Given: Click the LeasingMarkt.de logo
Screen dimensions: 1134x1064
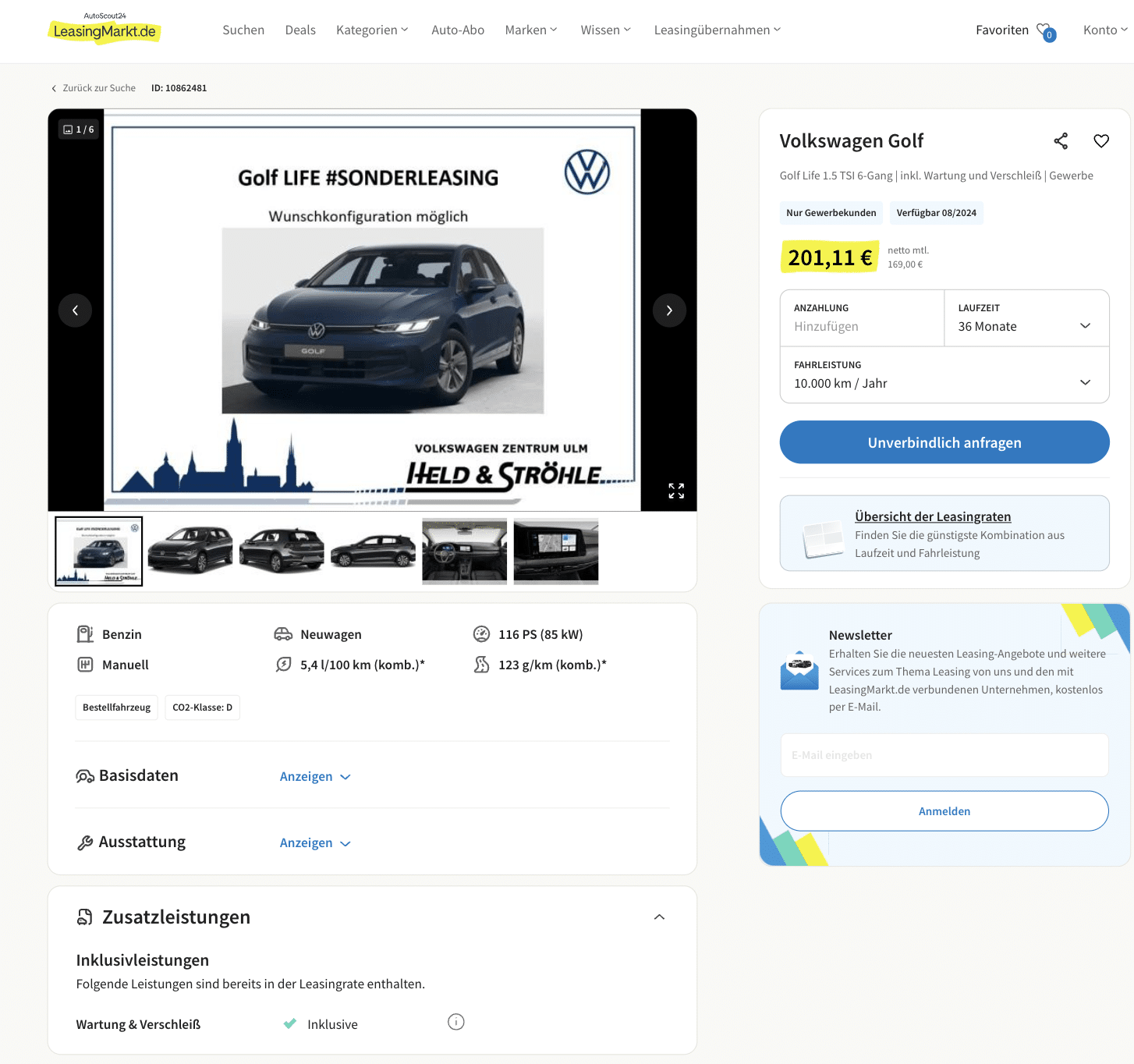Looking at the screenshot, I should pos(105,28).
